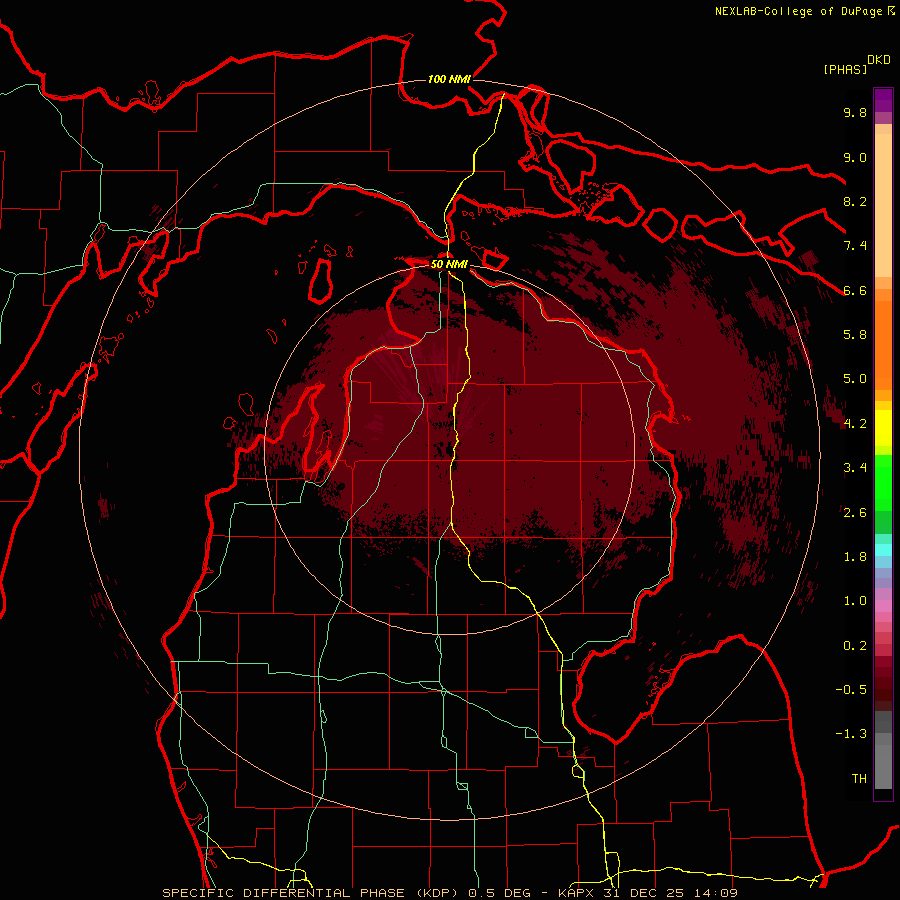900x900 pixels.
Task: Click the 5.0 scale value
Action: (x=855, y=379)
